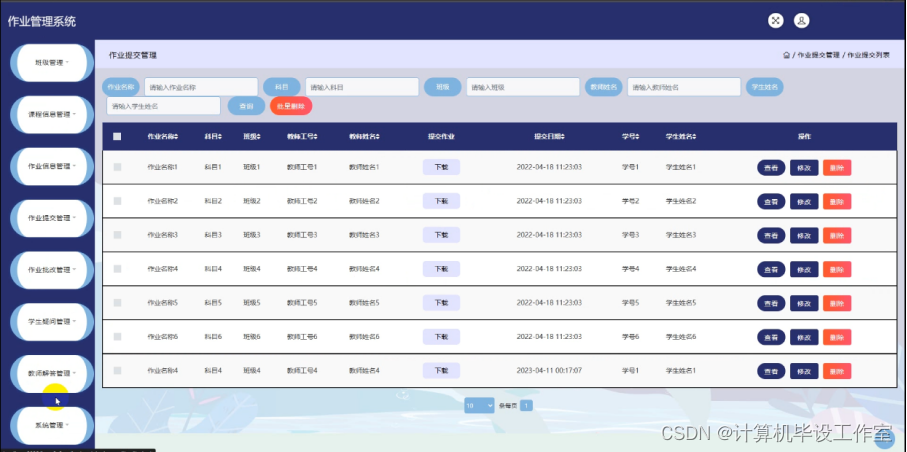The width and height of the screenshot is (907, 452).
Task: Focus the 请输入学生姓名 input field
Action: pyautogui.click(x=164, y=106)
